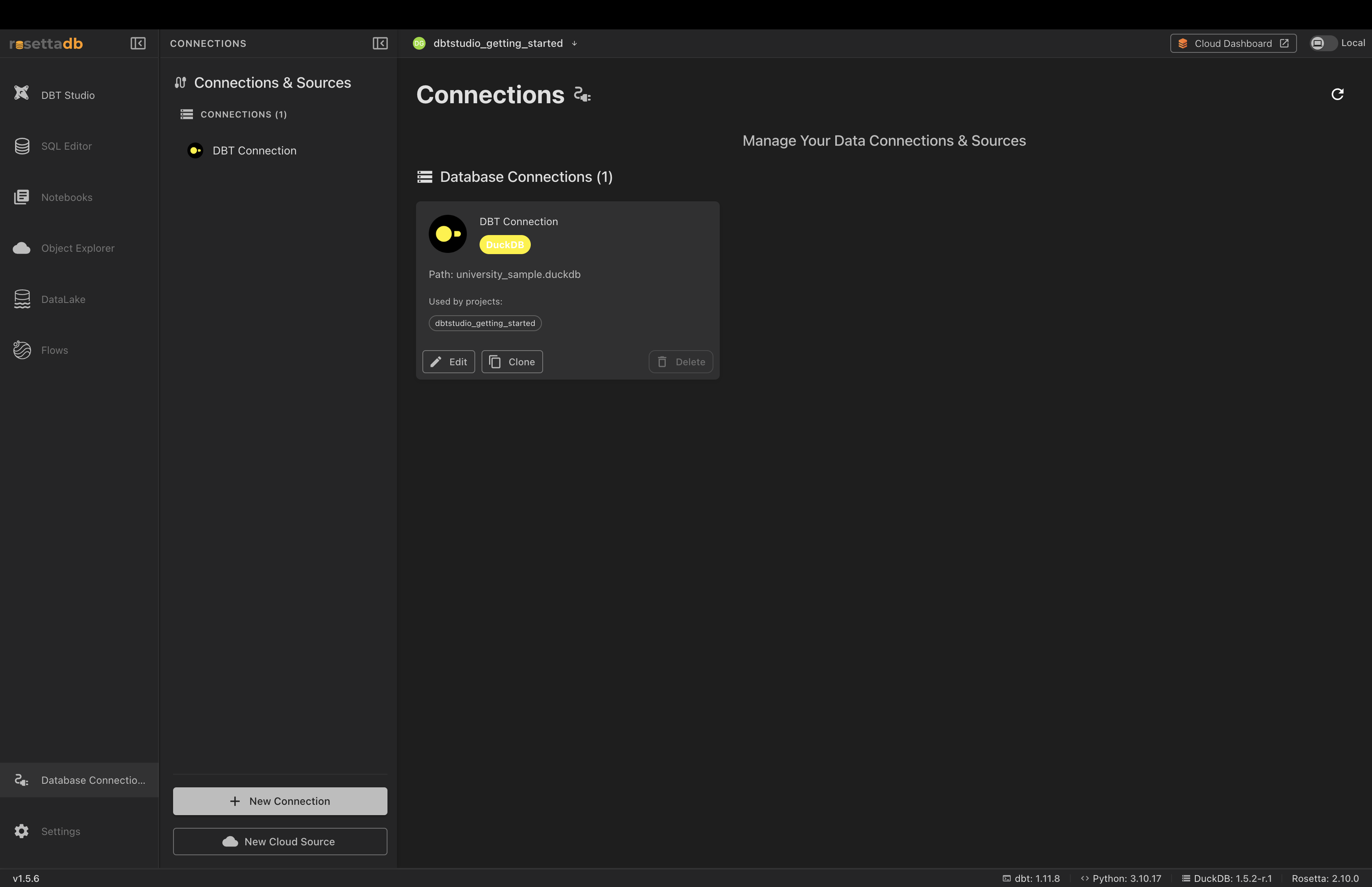This screenshot has height=887, width=1372.
Task: Select Database Connections in sidebar
Action: click(79, 780)
